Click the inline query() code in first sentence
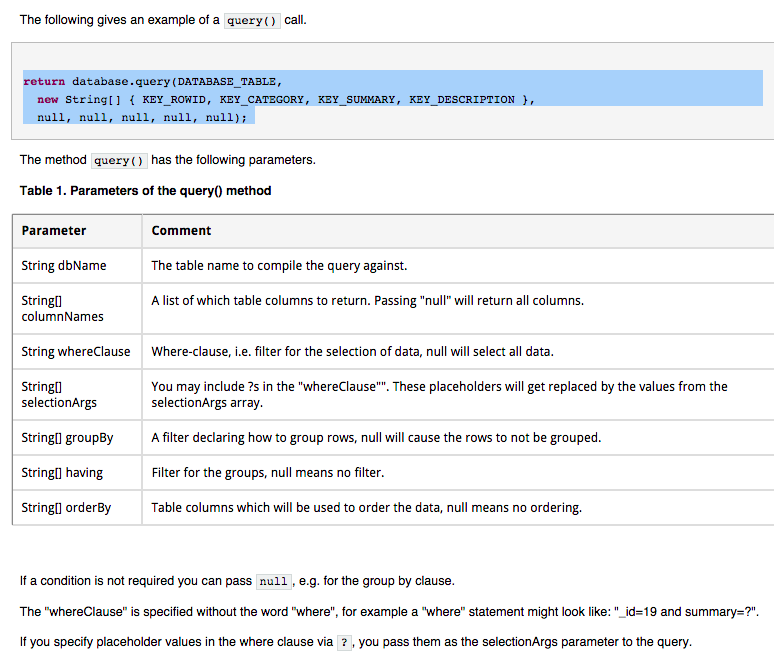Image resolution: width=774 pixels, height=664 pixels. [x=252, y=21]
